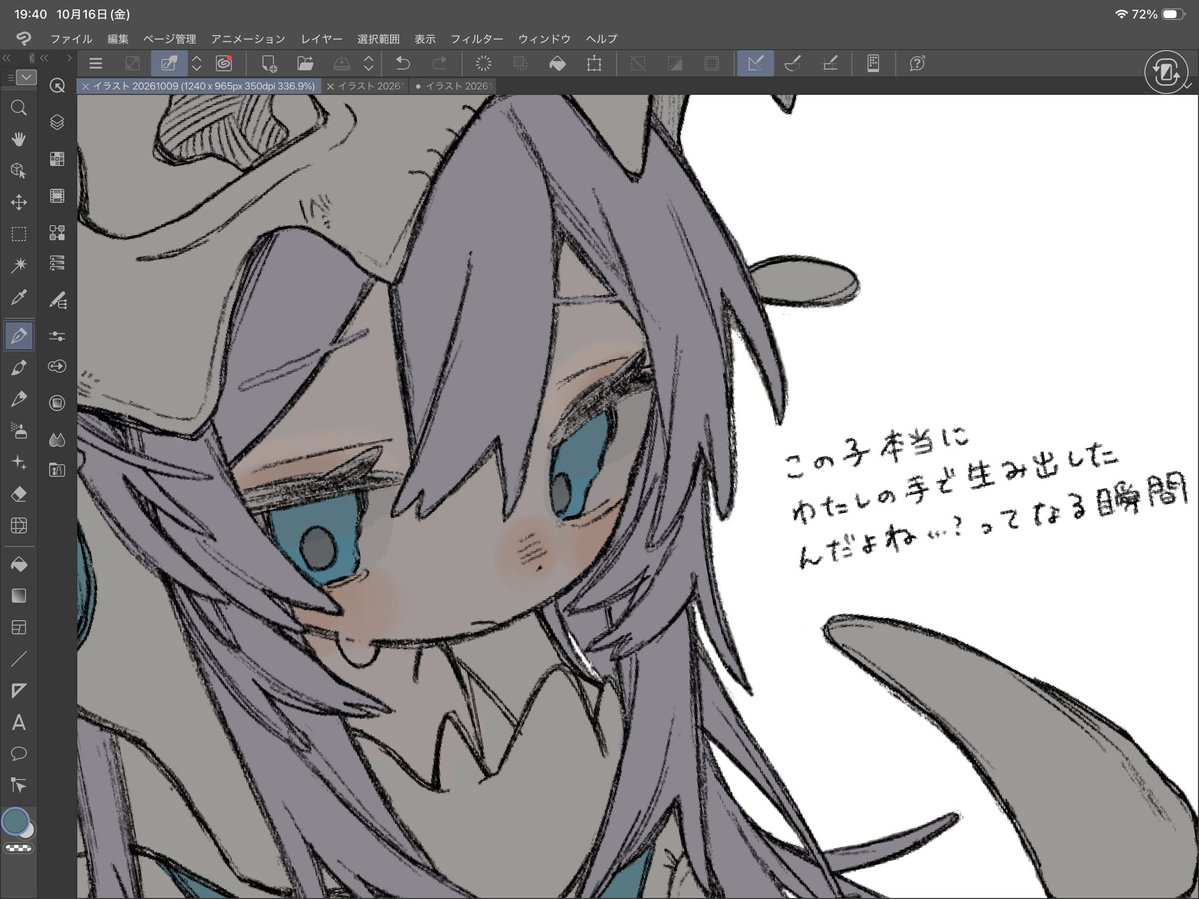This screenshot has height=899, width=1199.
Task: Open the Sub Tool group palette icon
Action: (x=57, y=232)
